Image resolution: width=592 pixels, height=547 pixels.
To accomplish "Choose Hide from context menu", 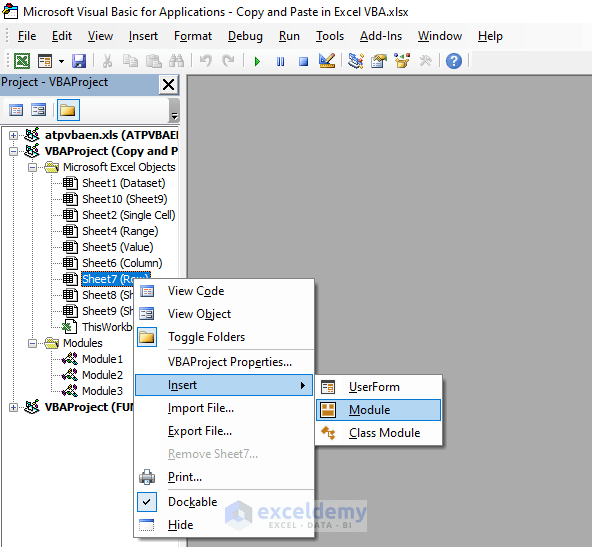I will tap(224, 525).
